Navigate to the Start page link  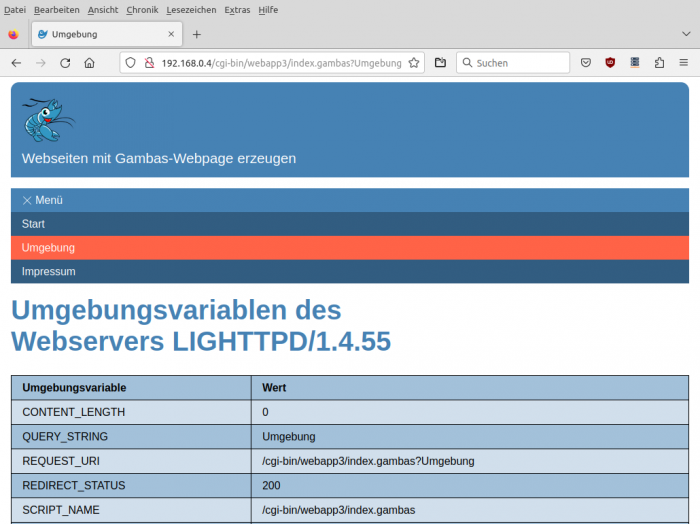[x=33, y=224]
